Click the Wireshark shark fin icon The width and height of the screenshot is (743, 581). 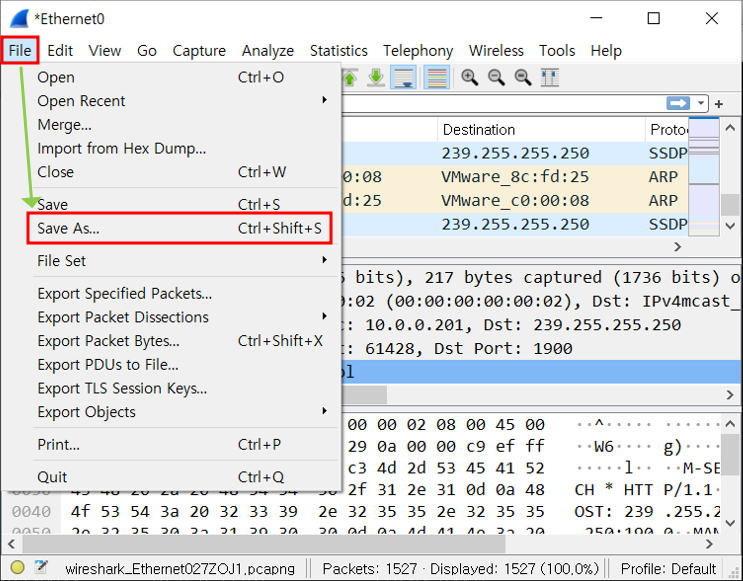[19, 18]
